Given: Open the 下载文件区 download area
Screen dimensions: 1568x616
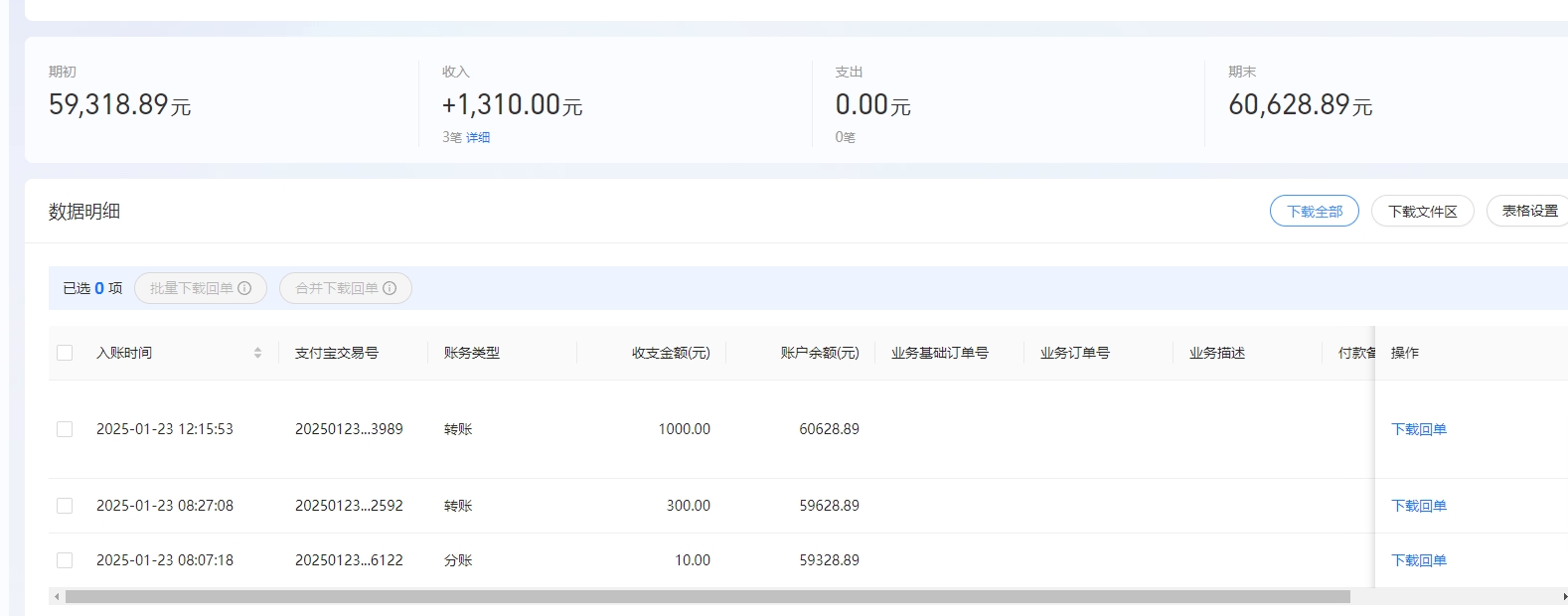Looking at the screenshot, I should (x=1423, y=211).
